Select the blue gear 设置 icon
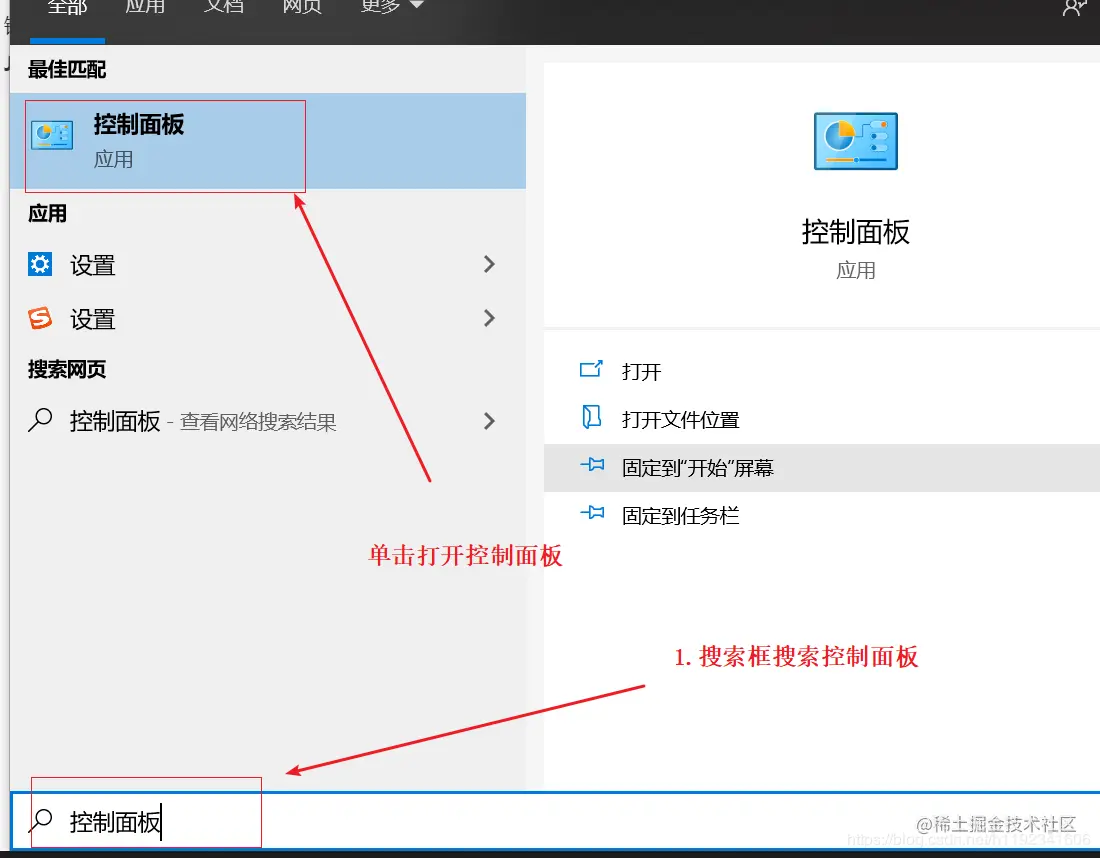This screenshot has width=1100, height=858. point(40,265)
